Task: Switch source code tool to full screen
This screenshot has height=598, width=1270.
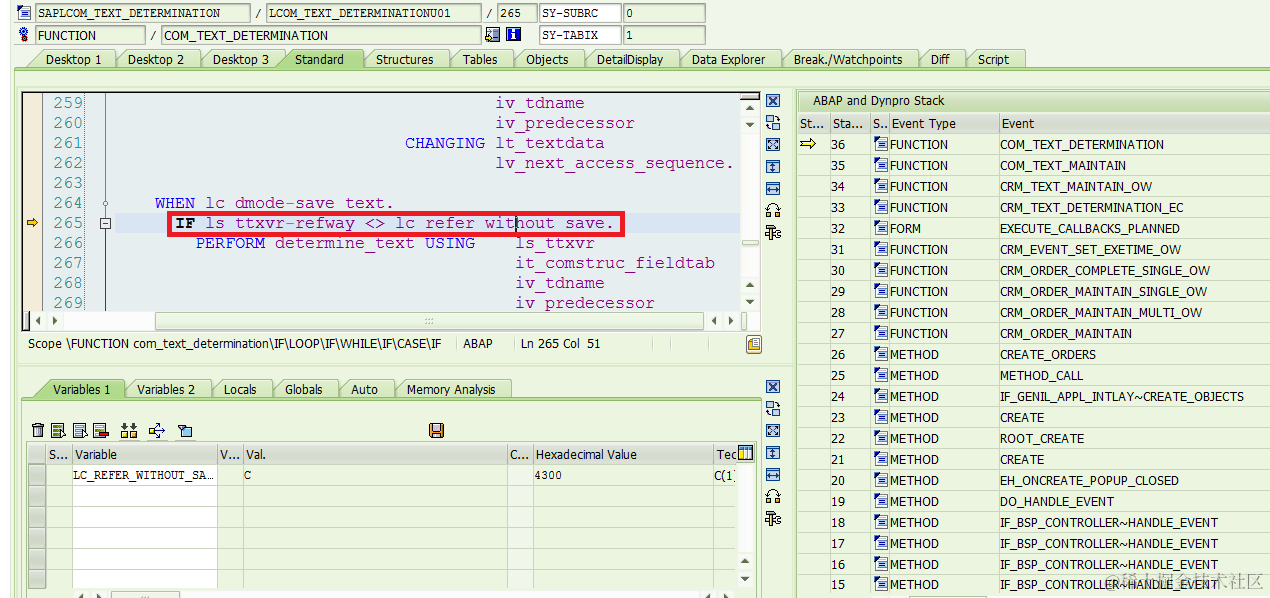Action: pos(773,144)
